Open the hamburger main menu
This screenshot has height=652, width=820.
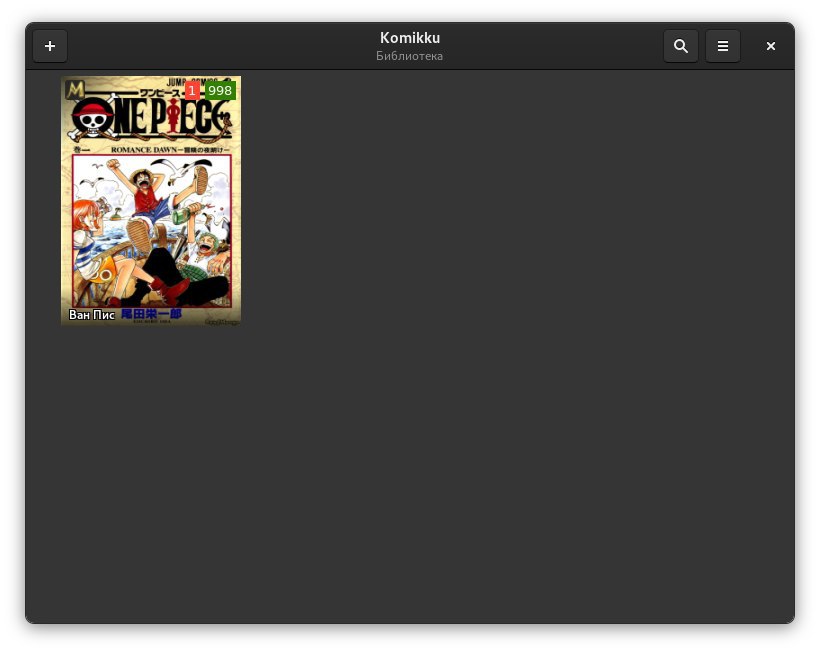click(723, 46)
